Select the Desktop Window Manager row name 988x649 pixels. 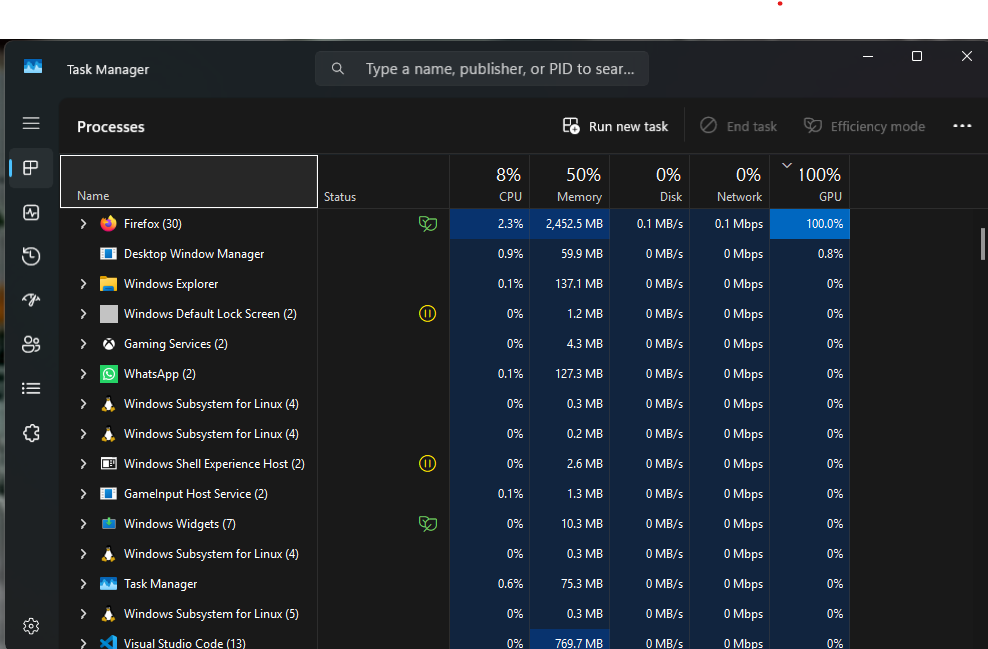point(194,254)
